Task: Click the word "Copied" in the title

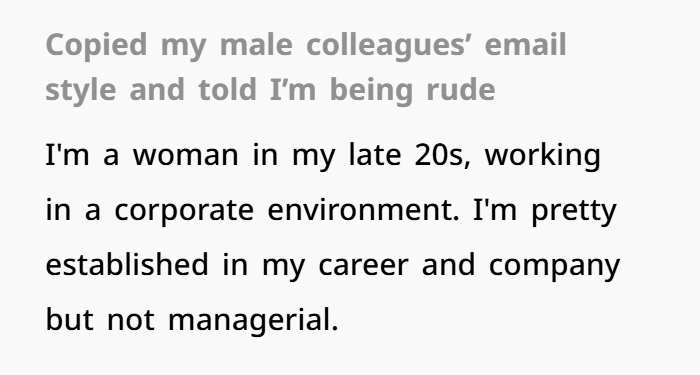Action: pyautogui.click(x=96, y=47)
